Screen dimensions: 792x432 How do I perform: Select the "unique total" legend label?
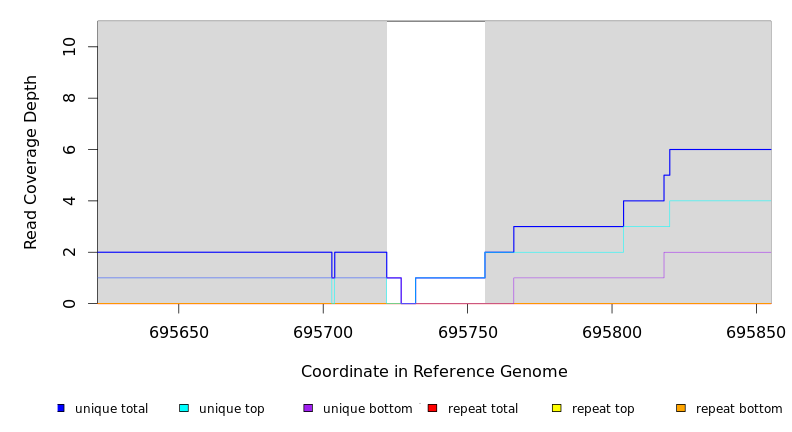tap(111, 409)
